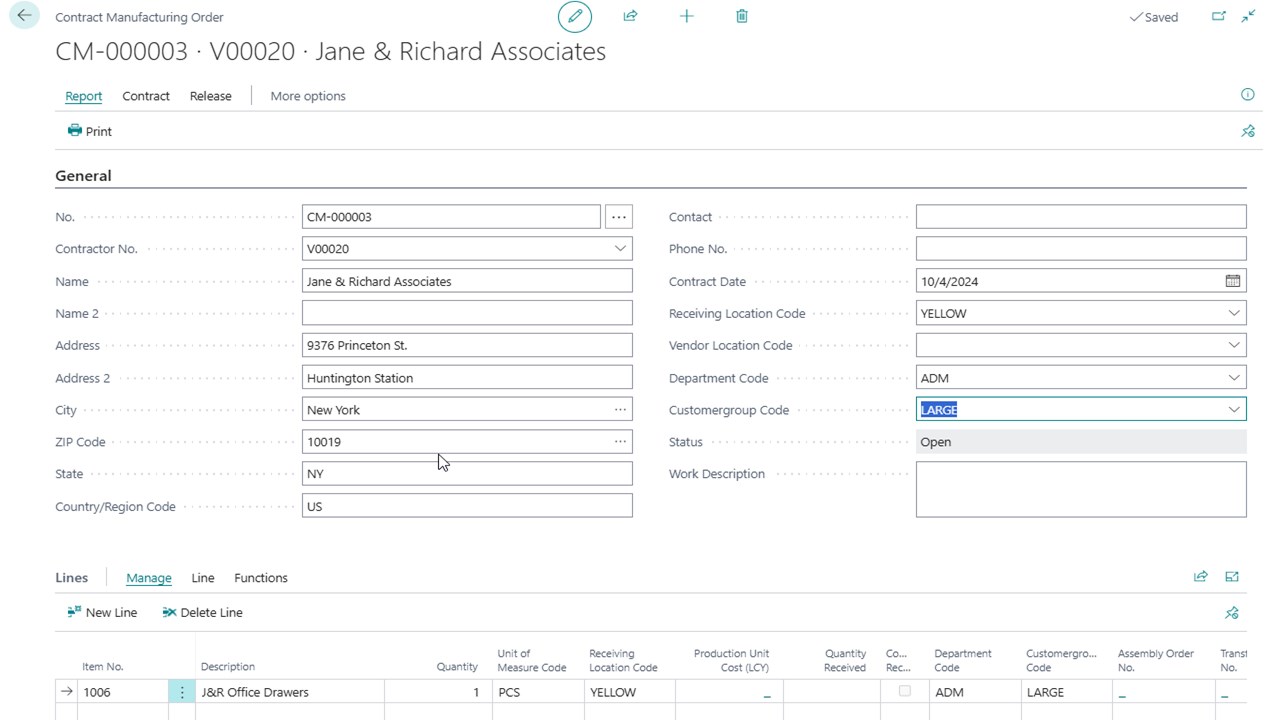Image resolution: width=1280 pixels, height=720 pixels.
Task: Click the back arrow button
Action: coord(24,16)
